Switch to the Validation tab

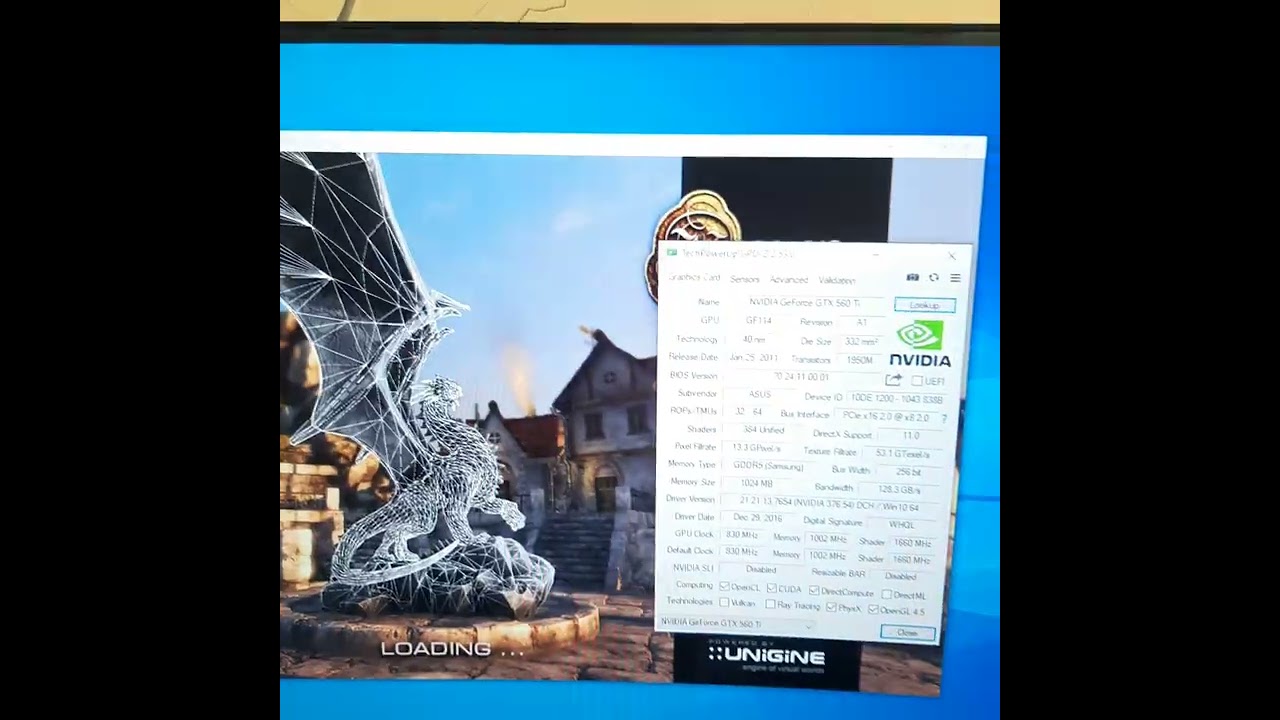point(837,280)
